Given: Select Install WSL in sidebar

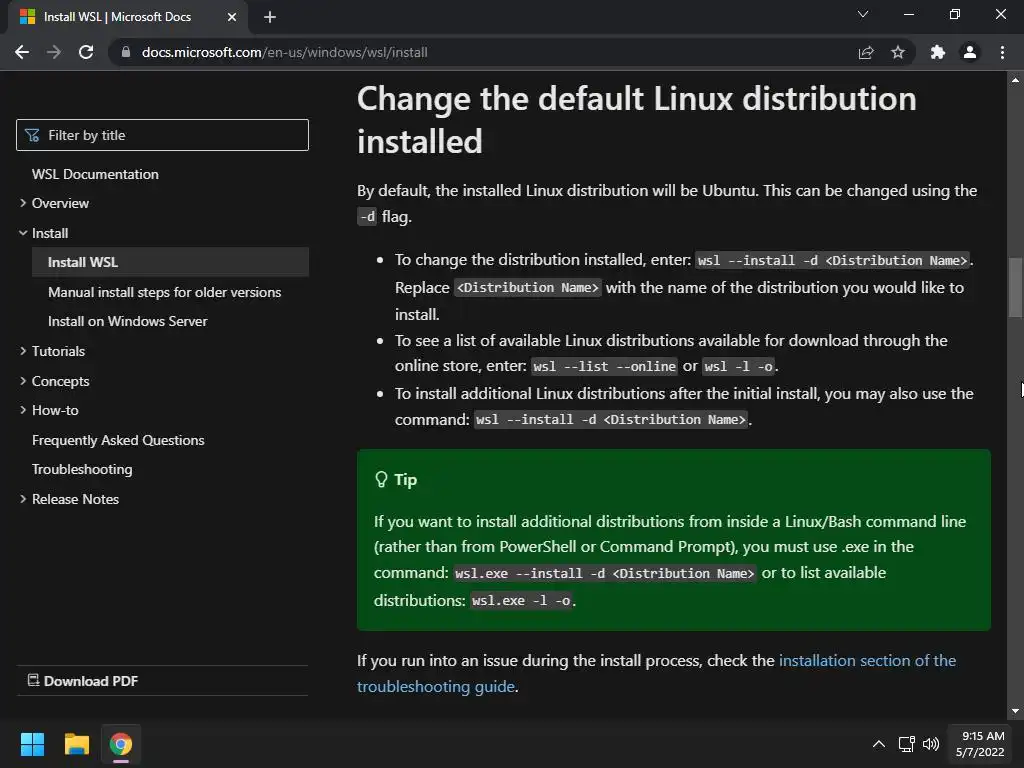Looking at the screenshot, I should pyautogui.click(x=170, y=262).
